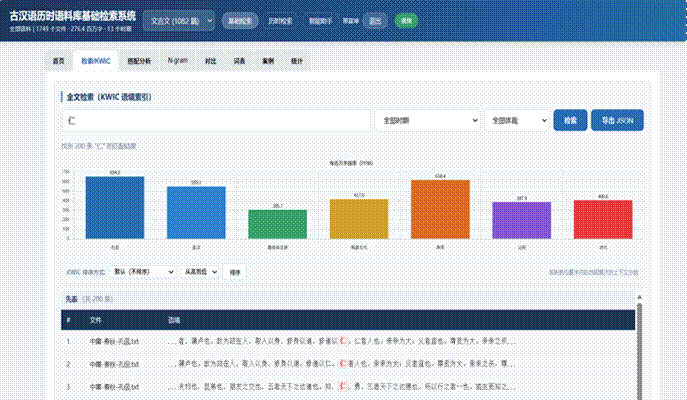Click the system title 古汉语历时语料库基础检索系统
This screenshot has width=687, height=400.
pyautogui.click(x=73, y=16)
